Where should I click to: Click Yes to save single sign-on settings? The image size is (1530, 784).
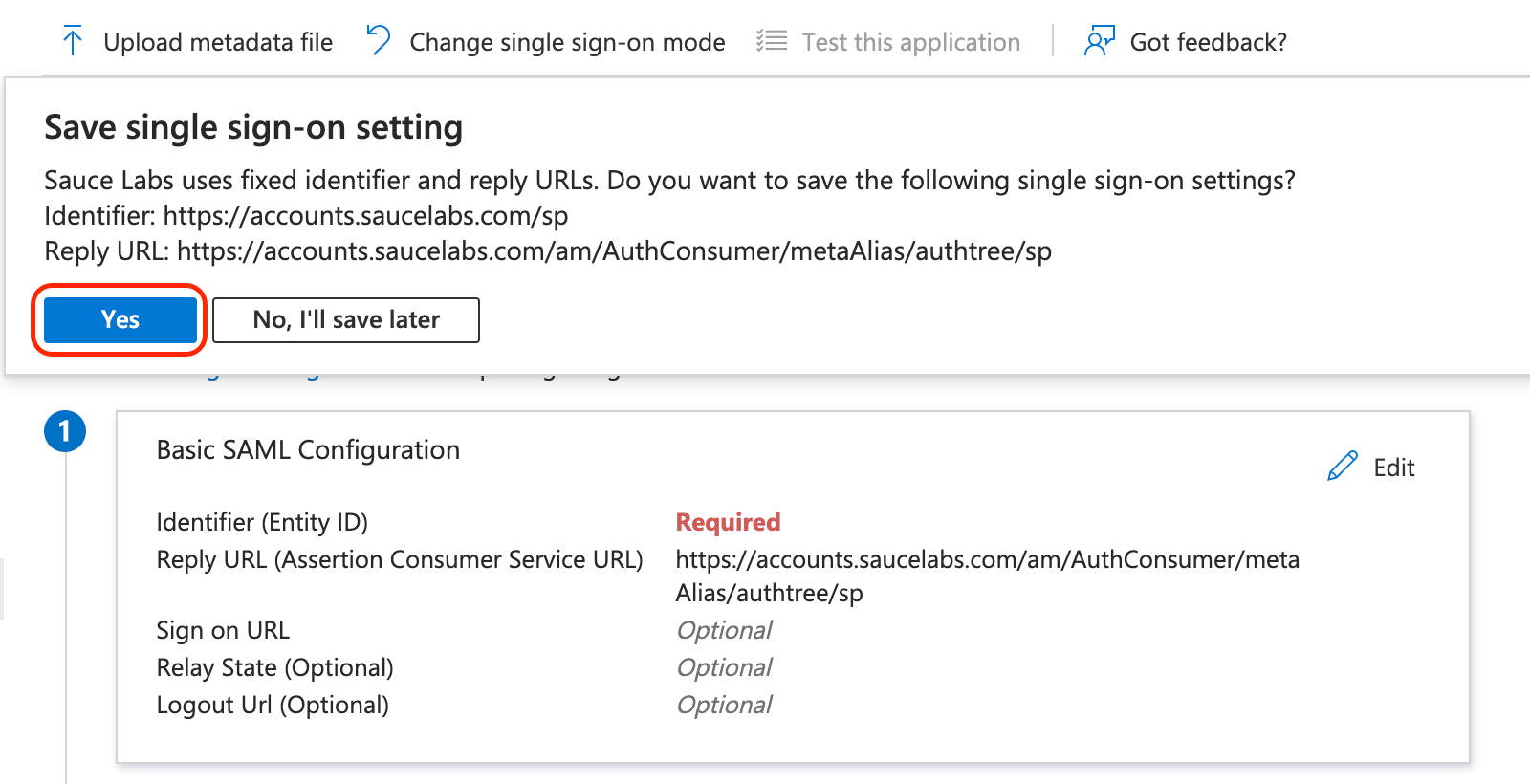coord(119,319)
